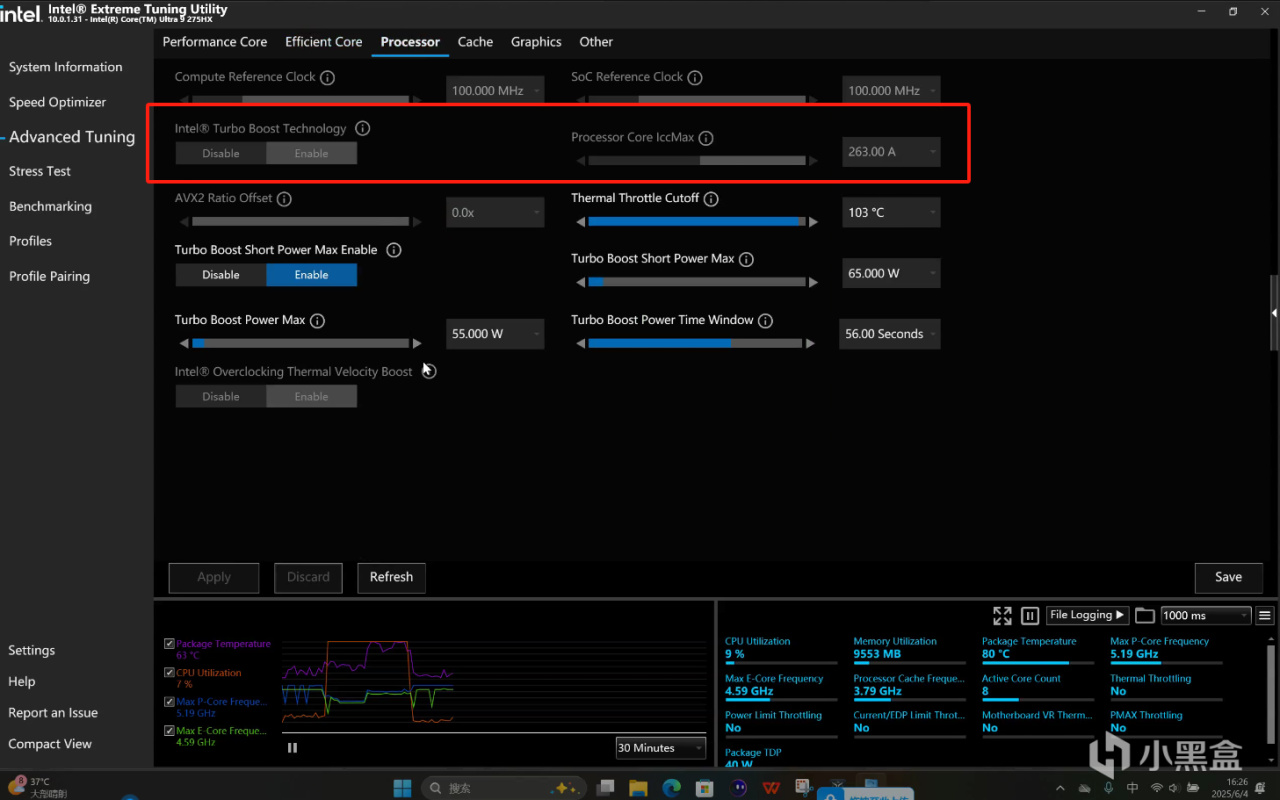The image size is (1280, 800).
Task: Start File Logging
Action: [1087, 615]
